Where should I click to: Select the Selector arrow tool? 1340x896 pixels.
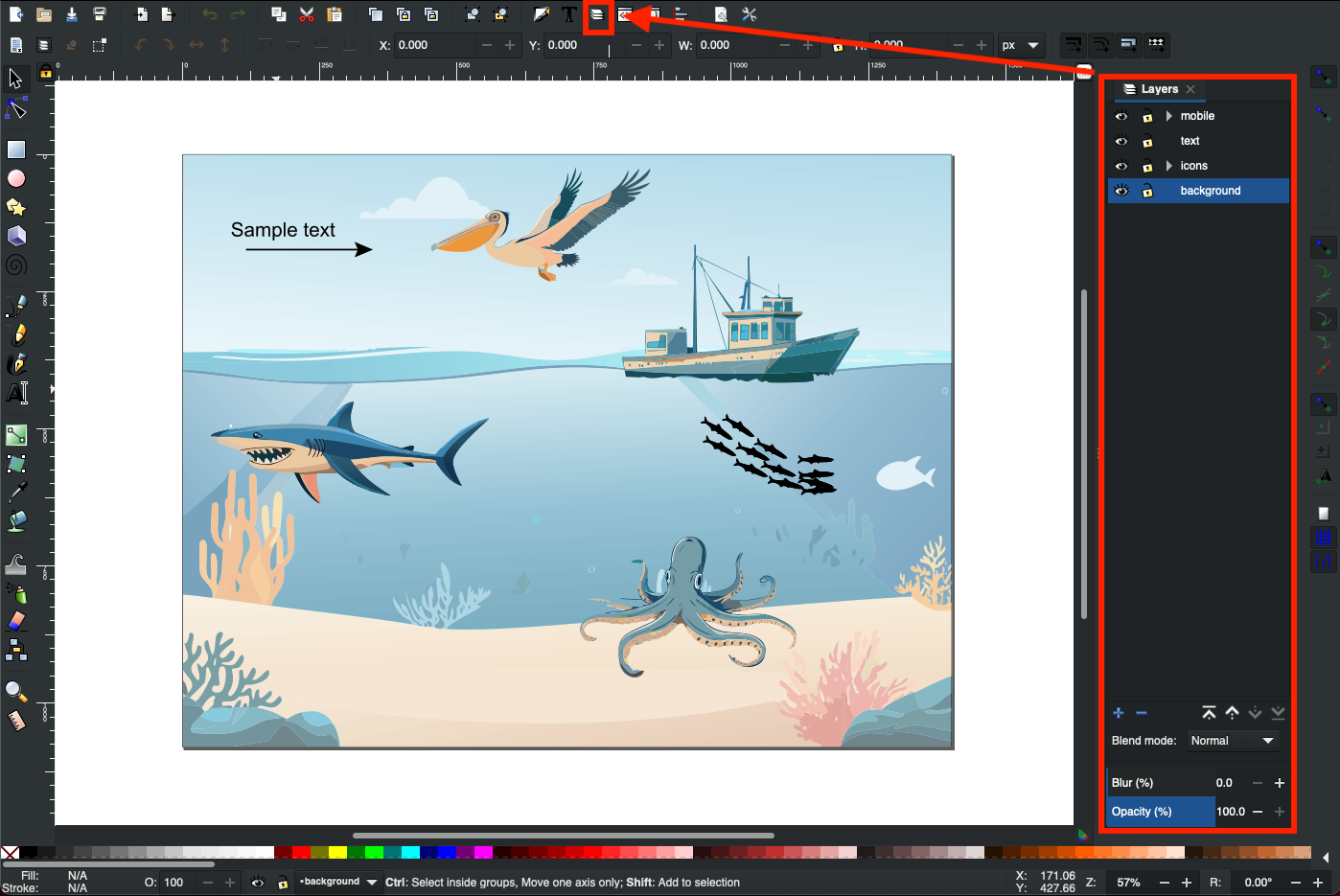pos(14,79)
